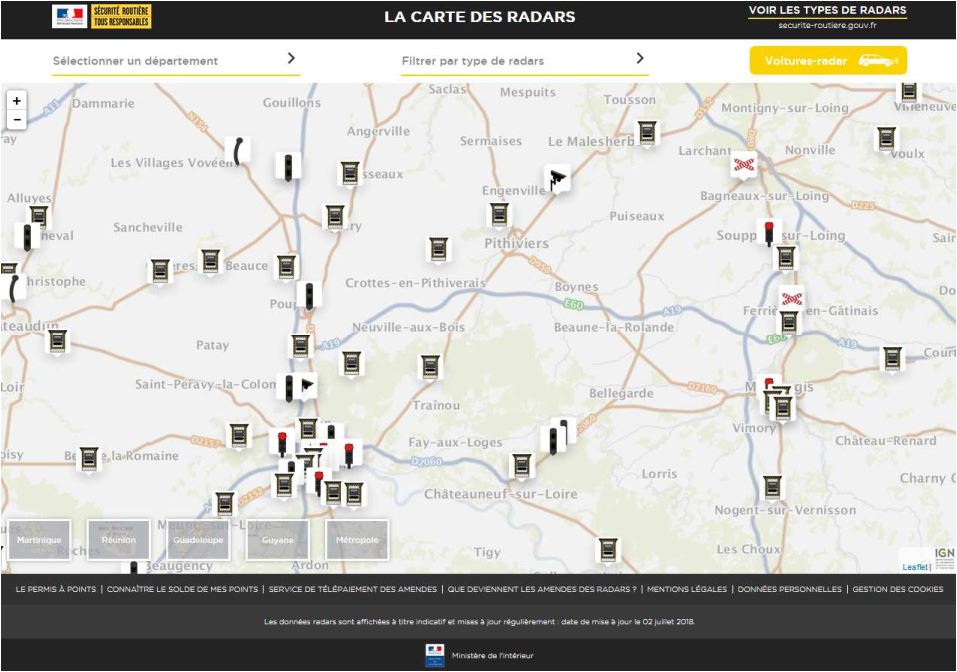This screenshot has width=957, height=672.
Task: Click the Pithiviers town label on map
Action: point(516,244)
